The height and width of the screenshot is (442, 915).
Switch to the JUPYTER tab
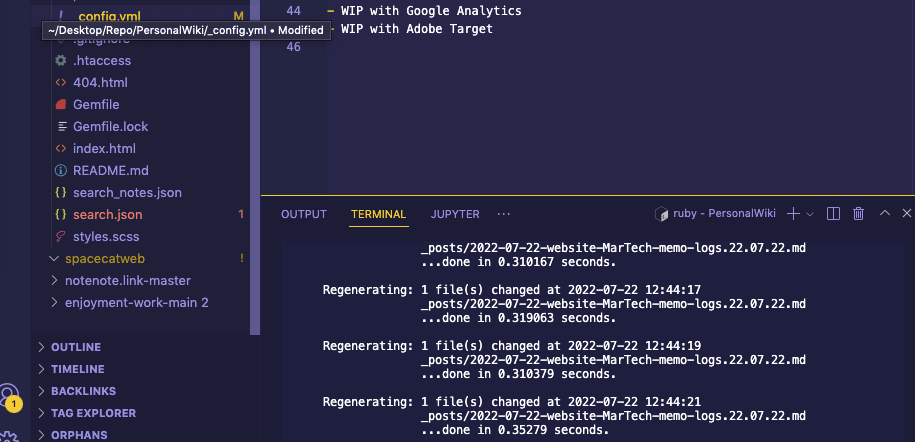pos(455,214)
